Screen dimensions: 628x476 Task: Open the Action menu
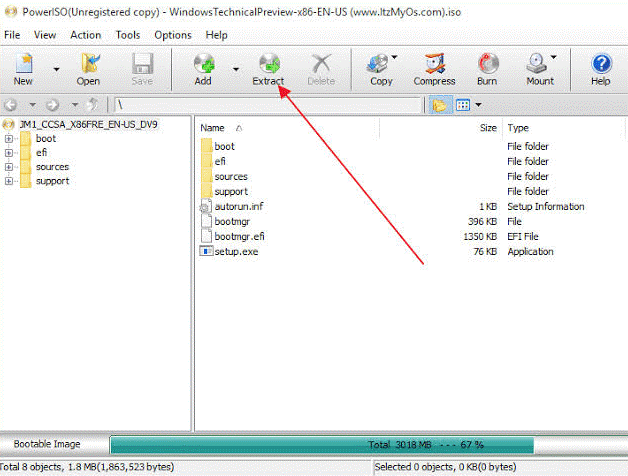pyautogui.click(x=86, y=35)
